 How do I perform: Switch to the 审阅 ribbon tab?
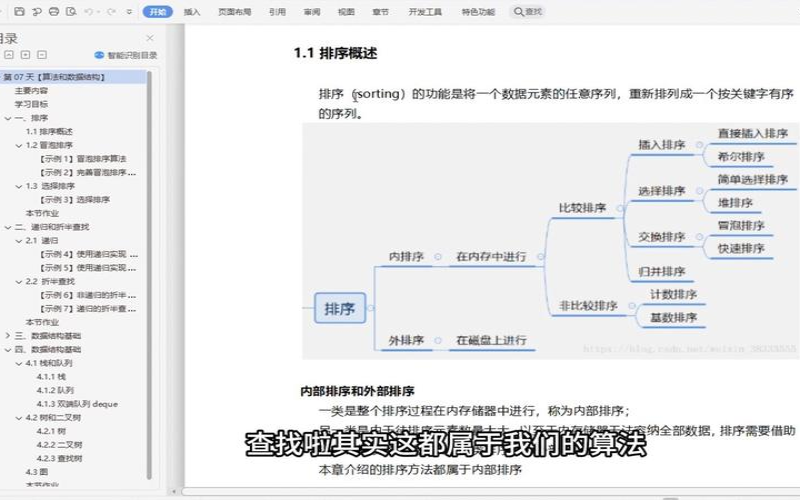(x=312, y=12)
